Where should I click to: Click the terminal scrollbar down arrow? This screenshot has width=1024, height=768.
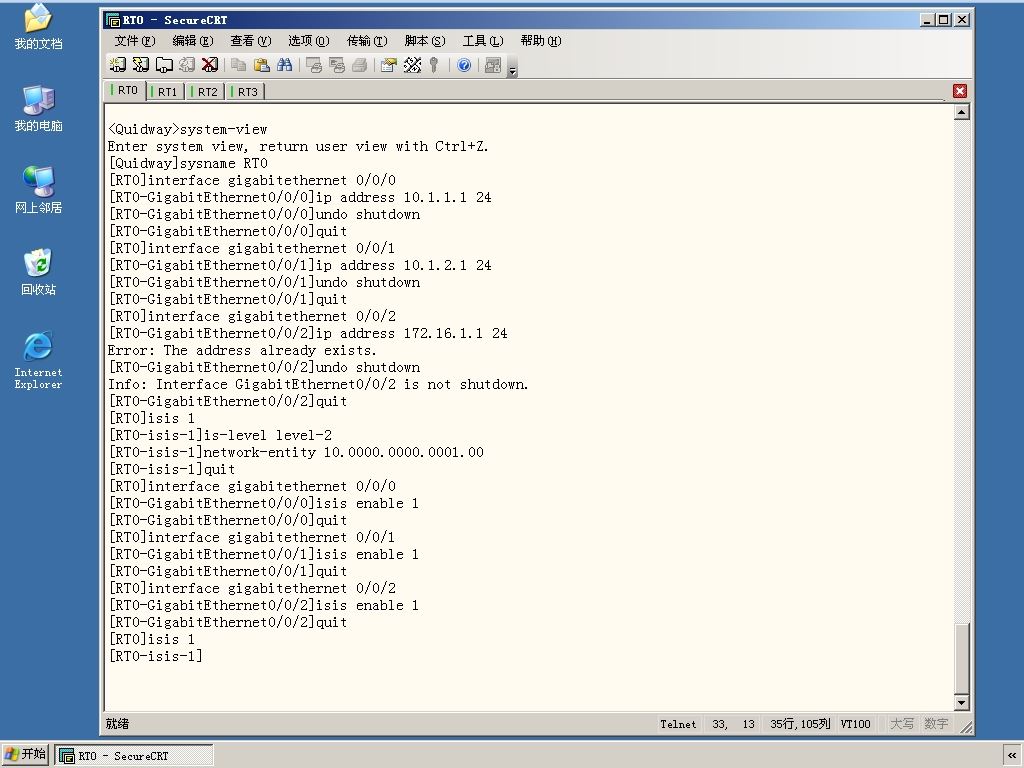click(961, 703)
